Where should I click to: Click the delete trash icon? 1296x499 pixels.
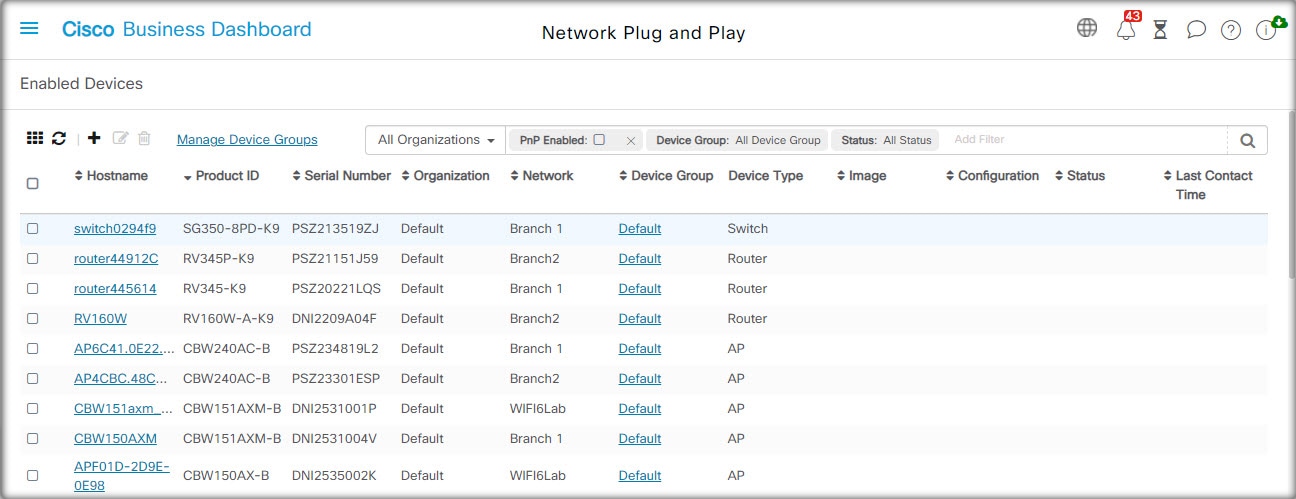[x=144, y=139]
